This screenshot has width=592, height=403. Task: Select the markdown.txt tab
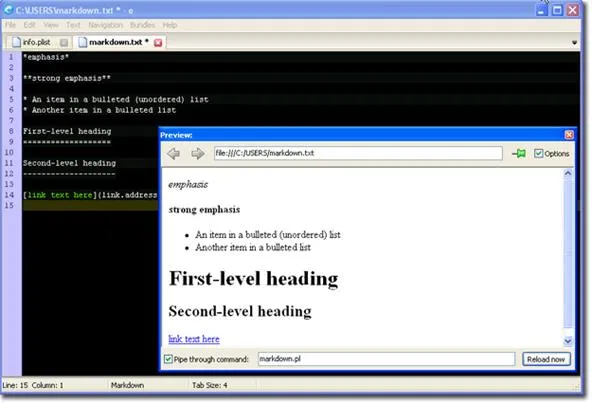tap(119, 42)
